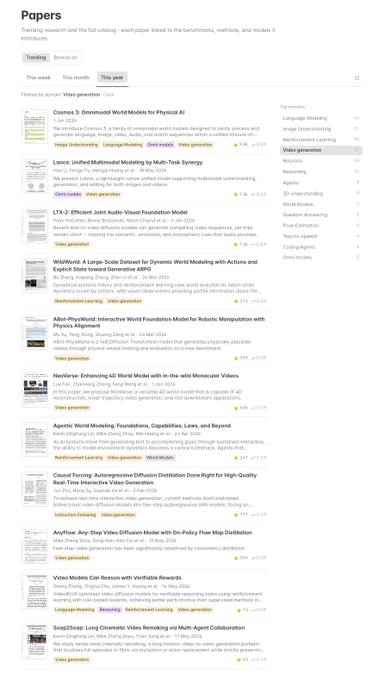This screenshot has width=372, height=680.
Task: Filter by World Models domain in sidebar
Action: click(x=321, y=204)
